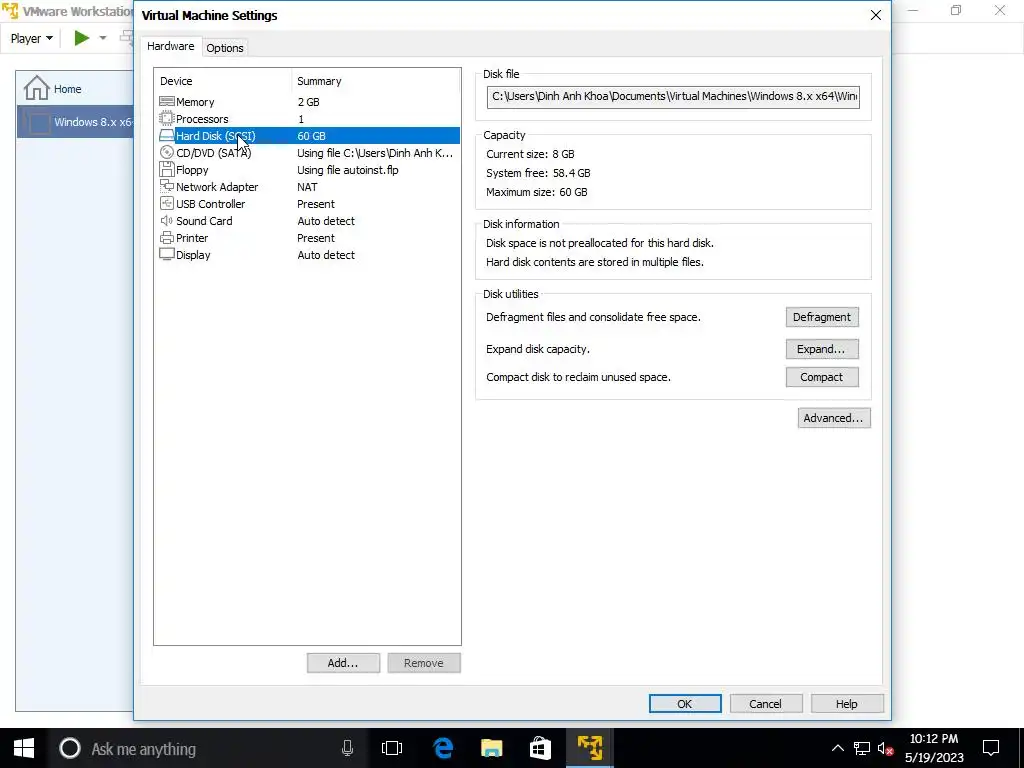This screenshot has width=1024, height=768.
Task: Open the Action Center notifications icon
Action: pos(991,748)
